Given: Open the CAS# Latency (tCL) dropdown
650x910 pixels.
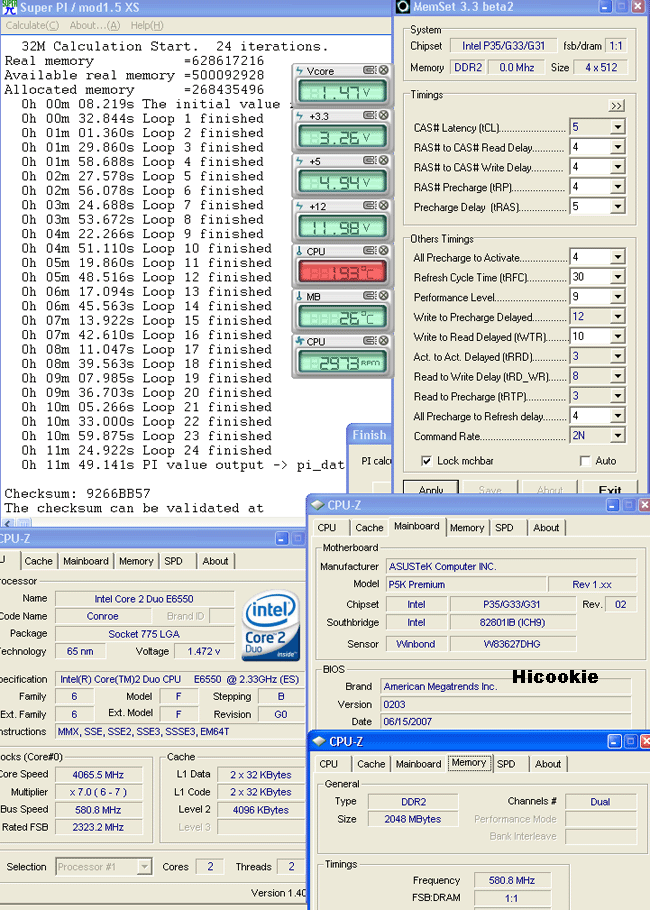Looking at the screenshot, I should pos(617,128).
